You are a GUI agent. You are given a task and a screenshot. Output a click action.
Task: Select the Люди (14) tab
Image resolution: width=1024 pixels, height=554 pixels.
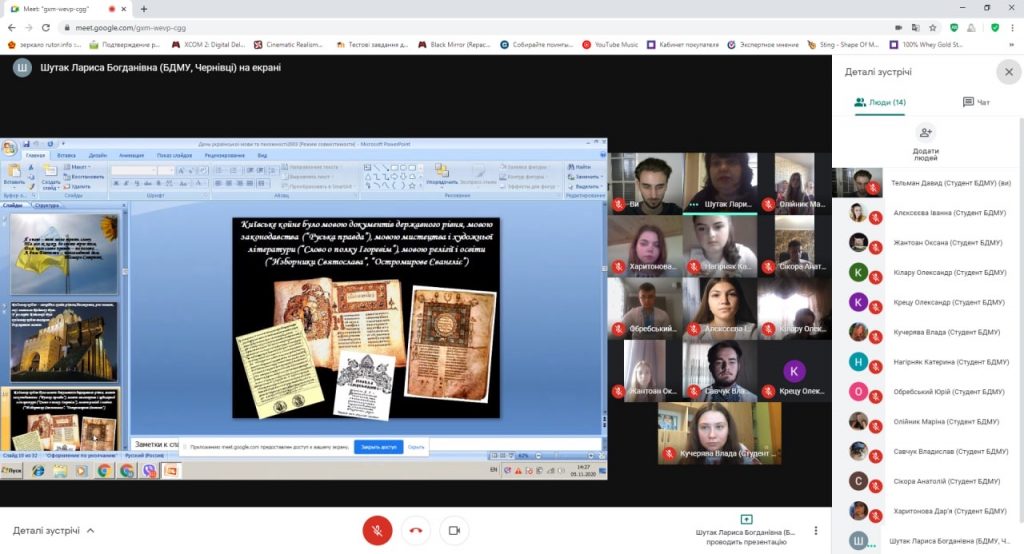pos(880,102)
